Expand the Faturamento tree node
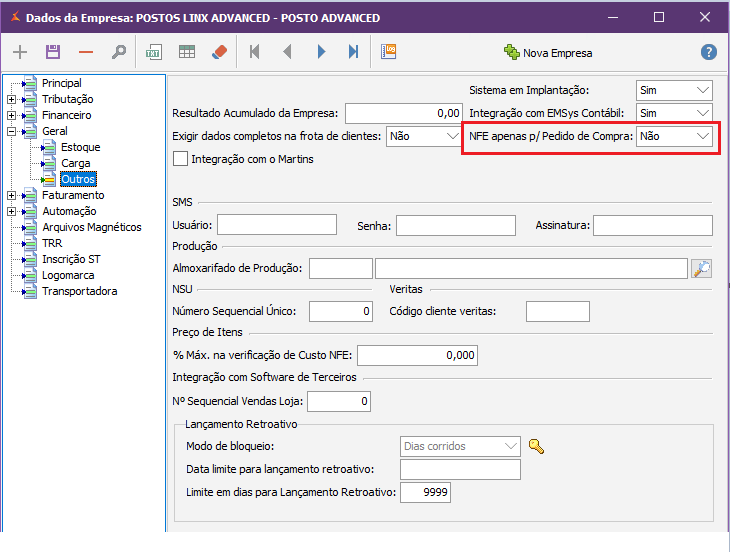 pos(12,195)
